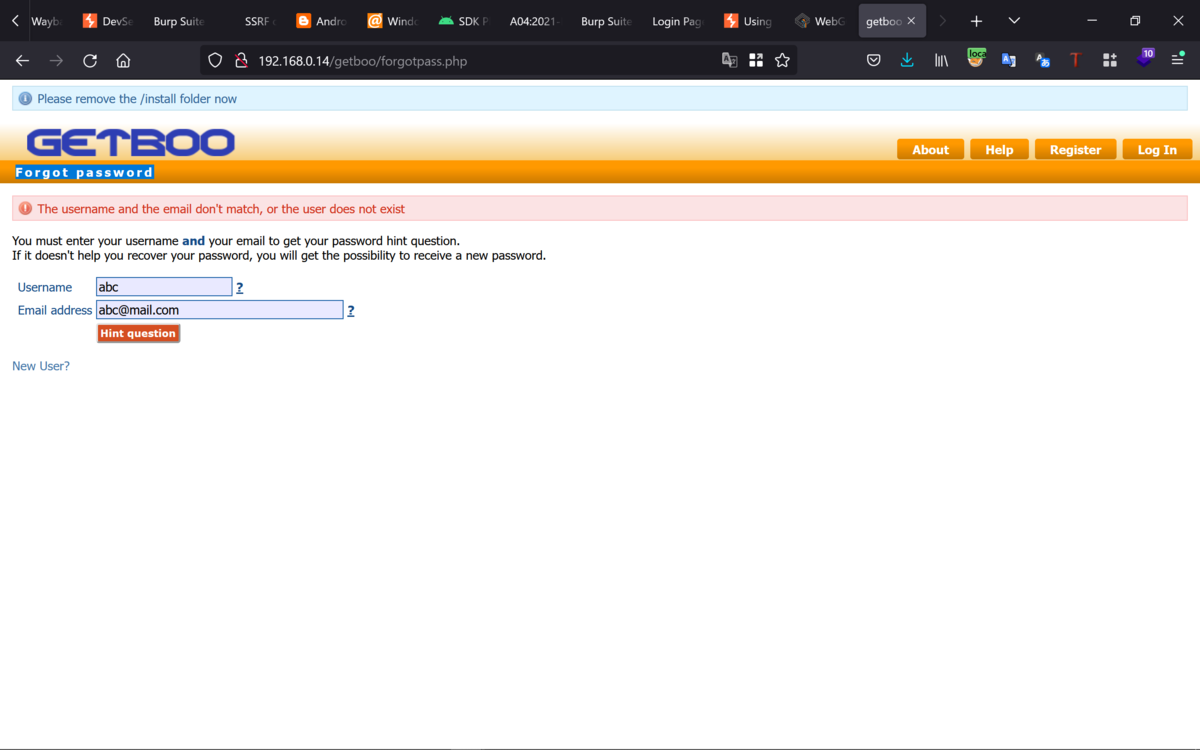
Task: Click the address bar URL
Action: point(362,61)
